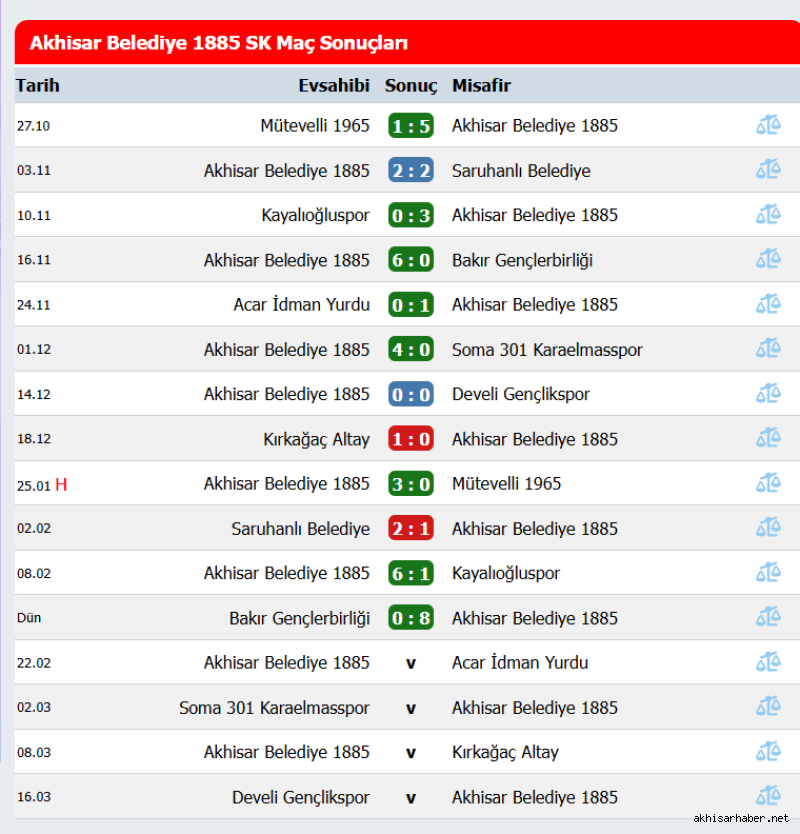Click the Tarih column header
The image size is (800, 834).
coord(38,85)
